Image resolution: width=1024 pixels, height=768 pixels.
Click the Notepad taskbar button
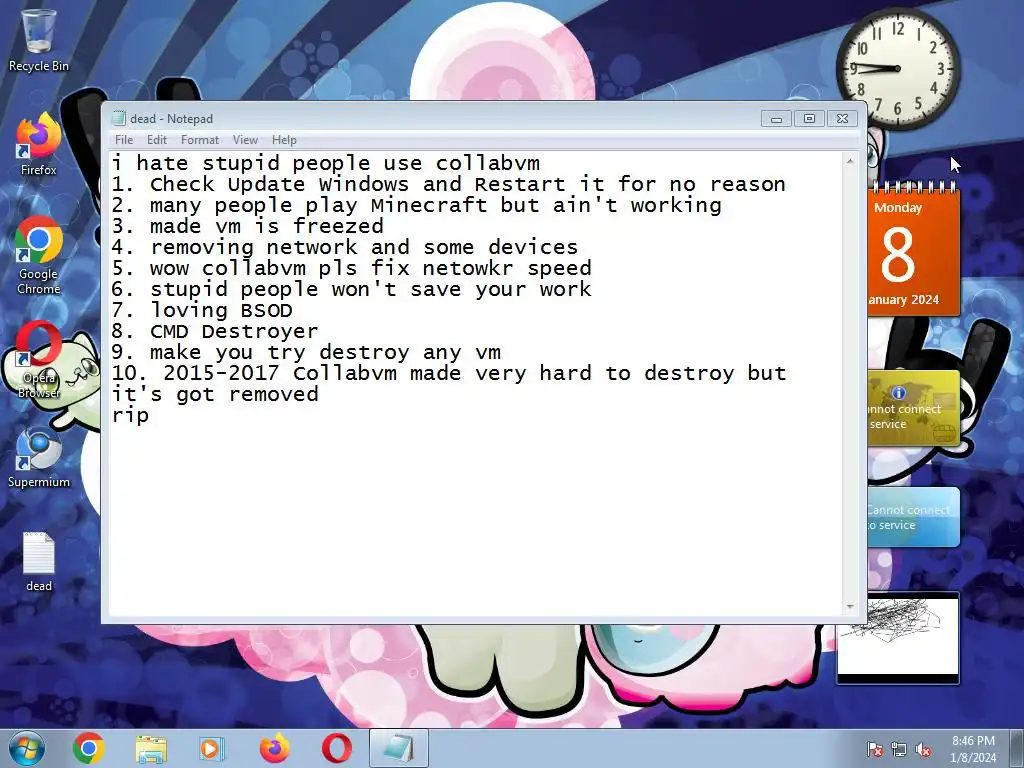point(398,748)
